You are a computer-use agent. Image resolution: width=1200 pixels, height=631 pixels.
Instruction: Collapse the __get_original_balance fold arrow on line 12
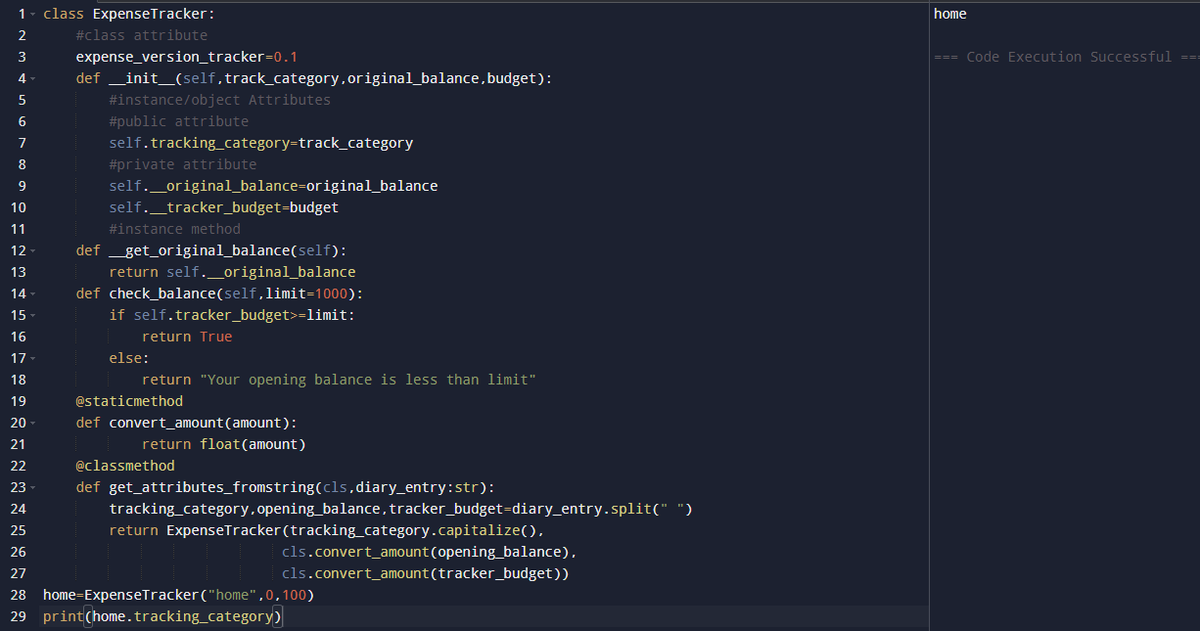click(32, 251)
